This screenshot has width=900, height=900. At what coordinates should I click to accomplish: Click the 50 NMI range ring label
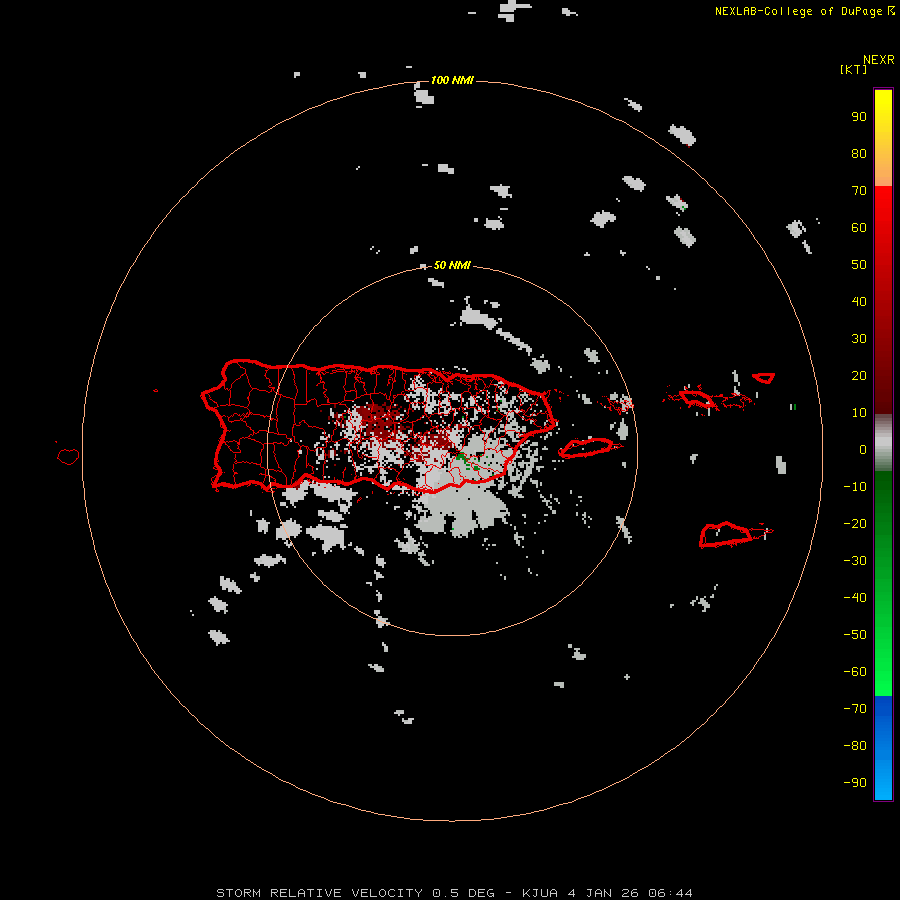[x=452, y=265]
